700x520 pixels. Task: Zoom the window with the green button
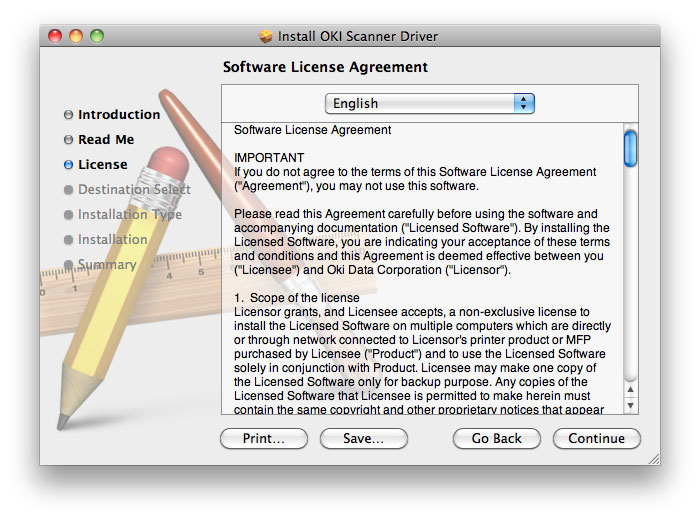(x=97, y=36)
